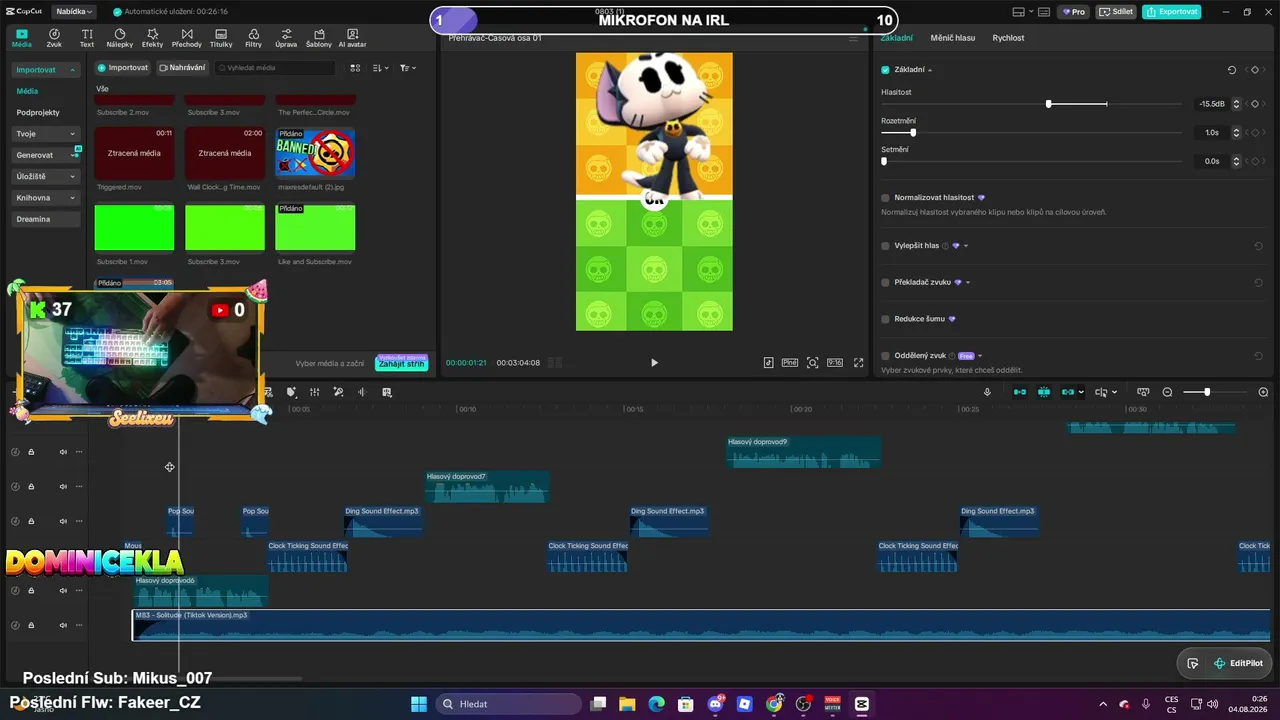
Task: Select the Základní tab in audio panel
Action: coord(896,38)
